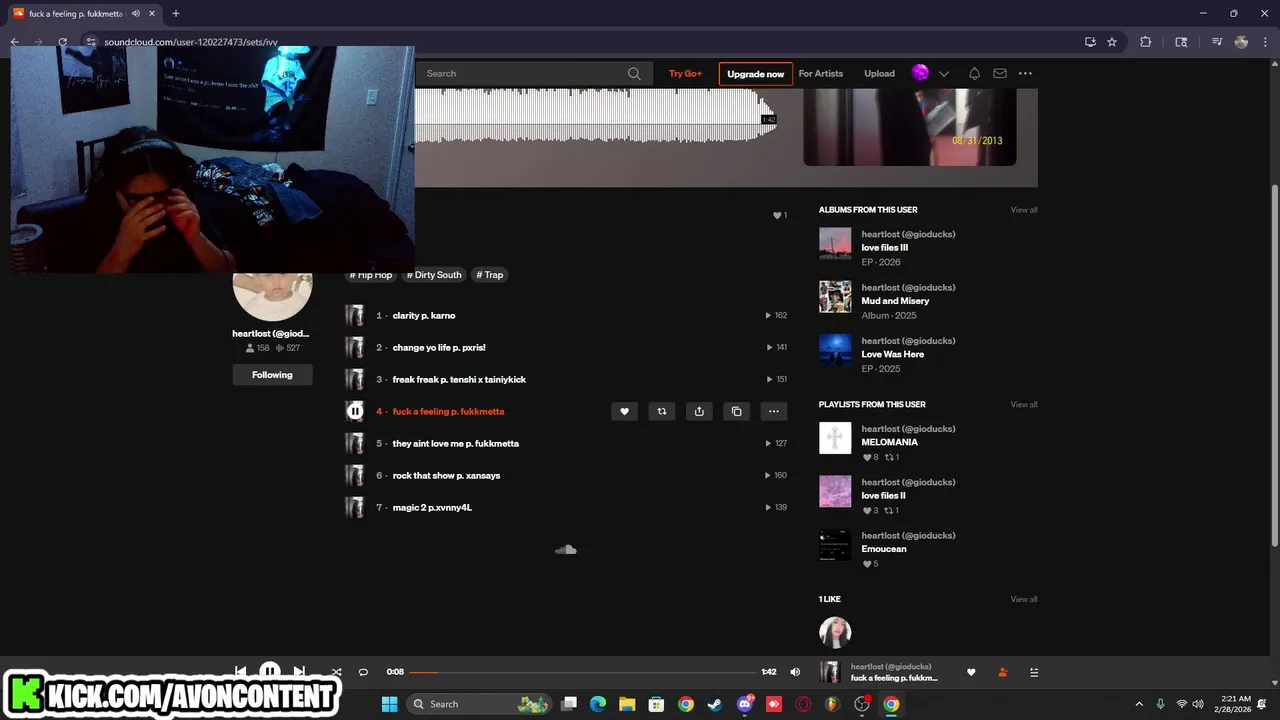Play magic 2 p.xvnny4L
The width and height of the screenshot is (1280, 720).
[x=432, y=507]
